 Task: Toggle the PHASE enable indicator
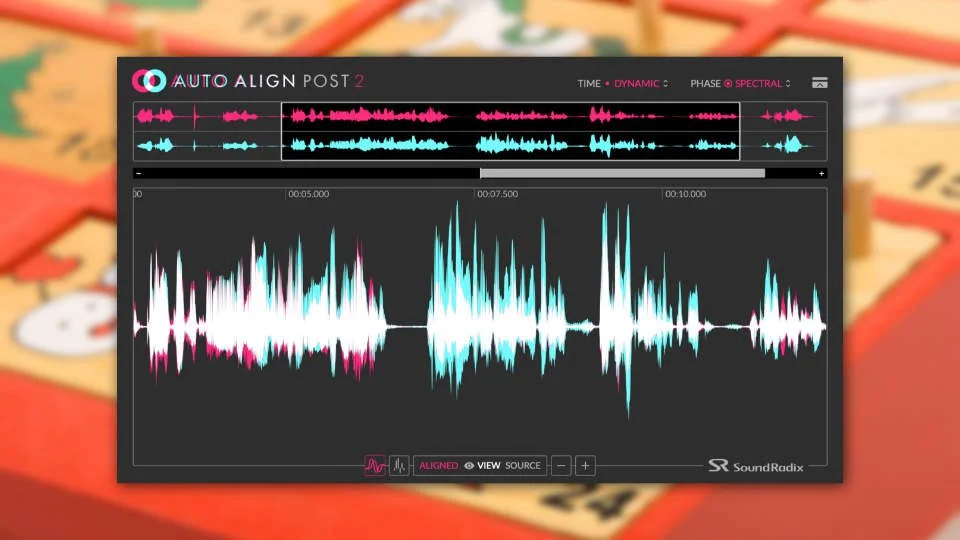(x=728, y=83)
